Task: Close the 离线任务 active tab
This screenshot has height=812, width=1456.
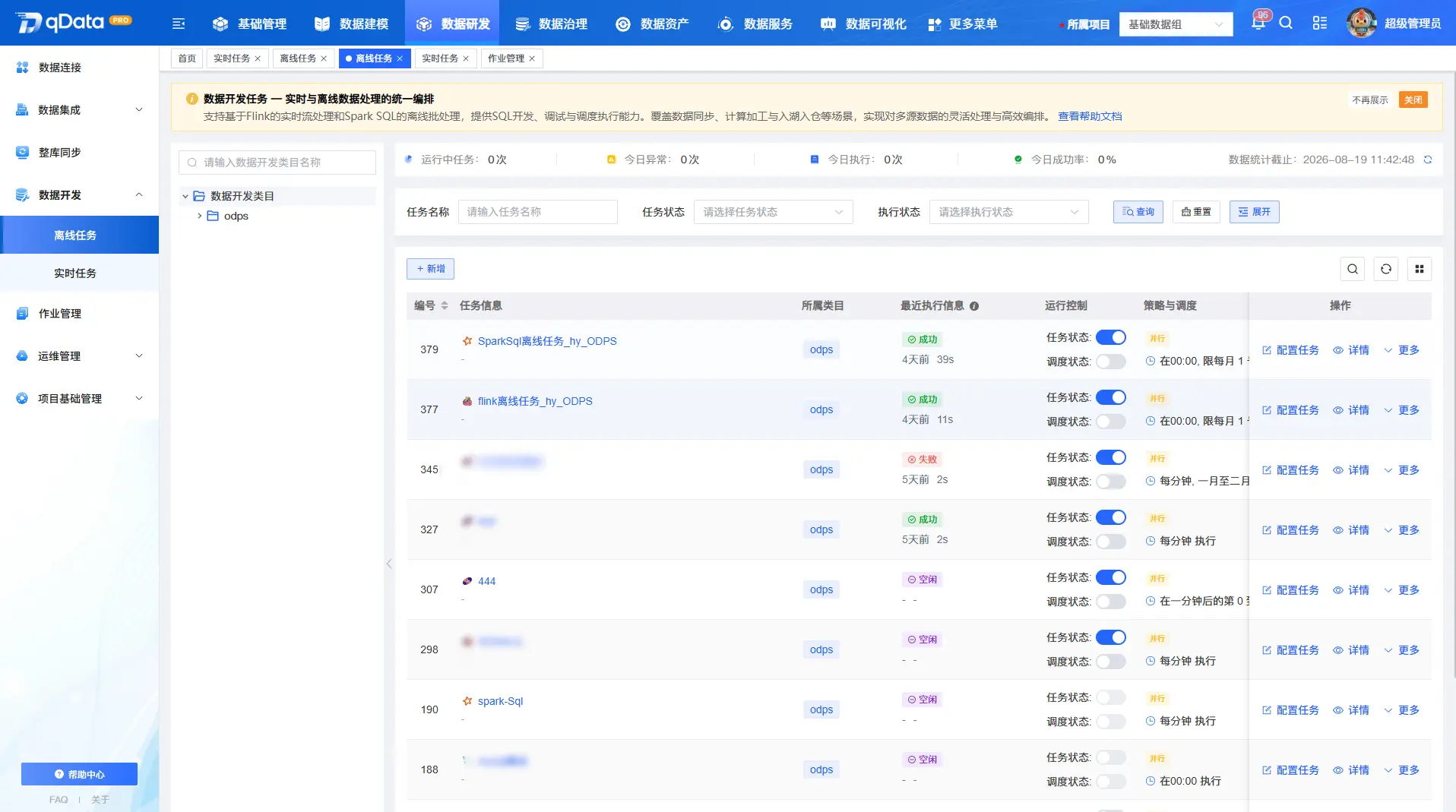Action: pos(400,58)
